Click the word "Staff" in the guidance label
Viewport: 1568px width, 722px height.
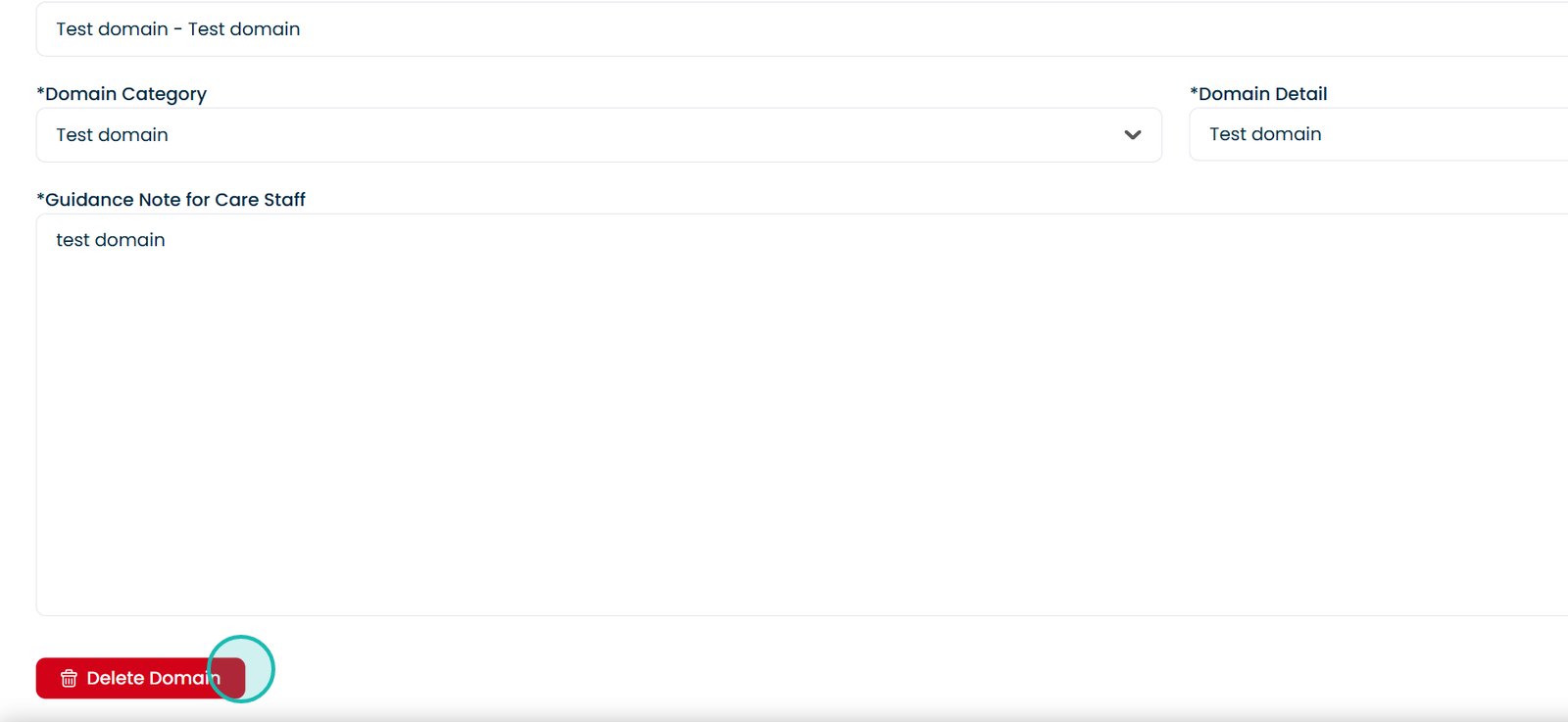pos(284,200)
